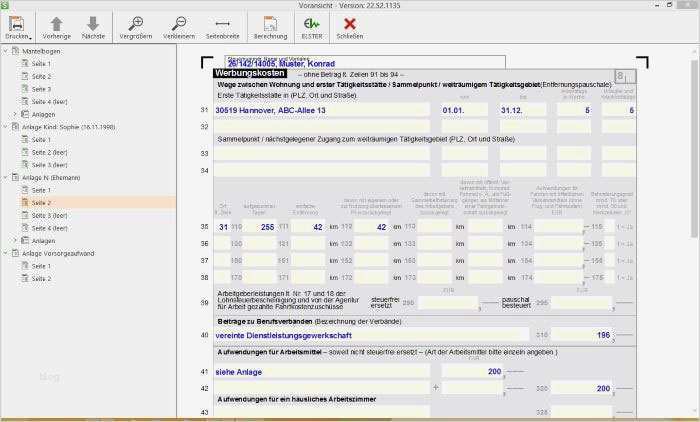700x422 pixels.
Task: Zoom in with the Vergrößern magnifier
Action: 136,23
